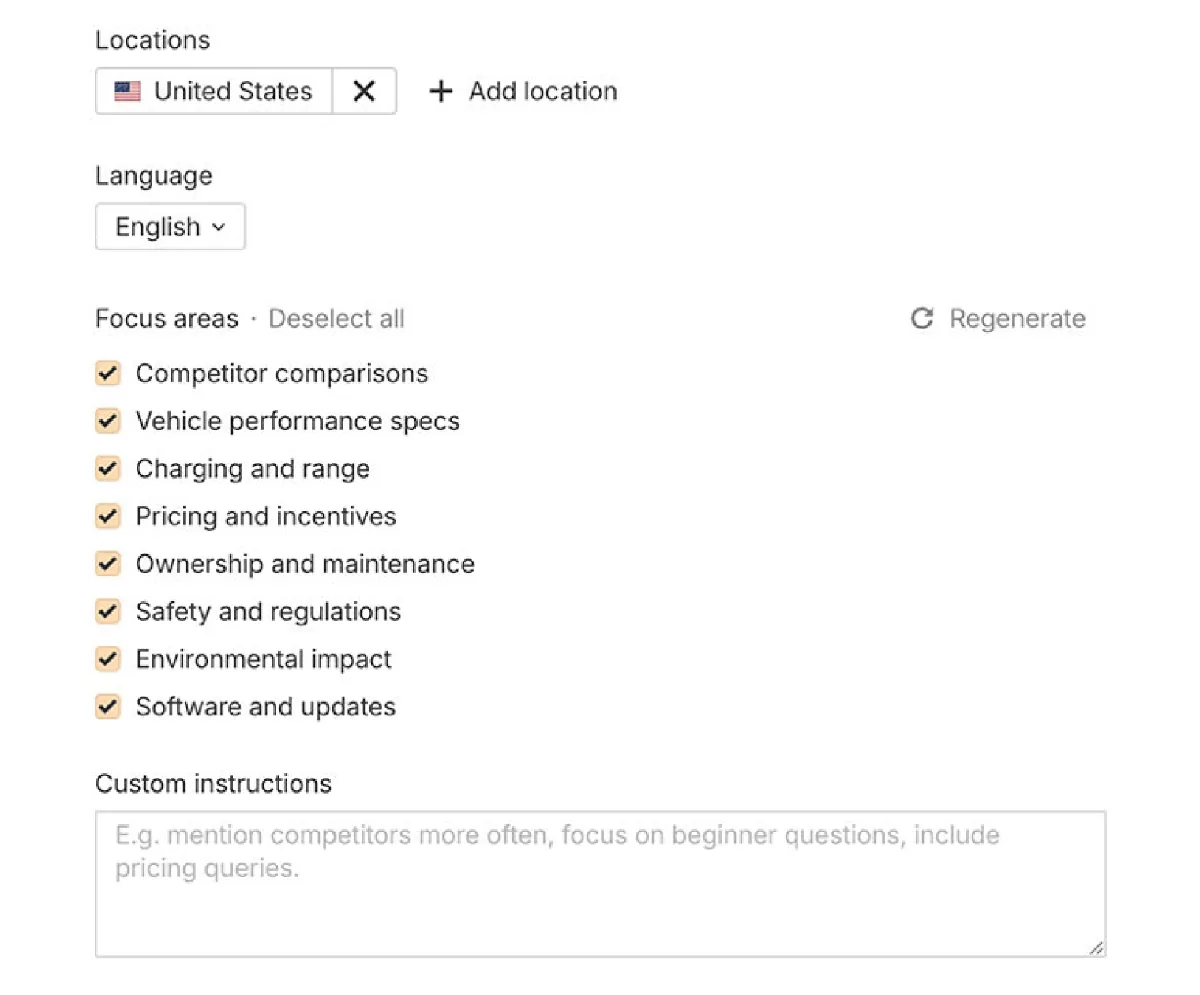Select the United States location chip label
The image size is (1200, 995).
point(233,91)
